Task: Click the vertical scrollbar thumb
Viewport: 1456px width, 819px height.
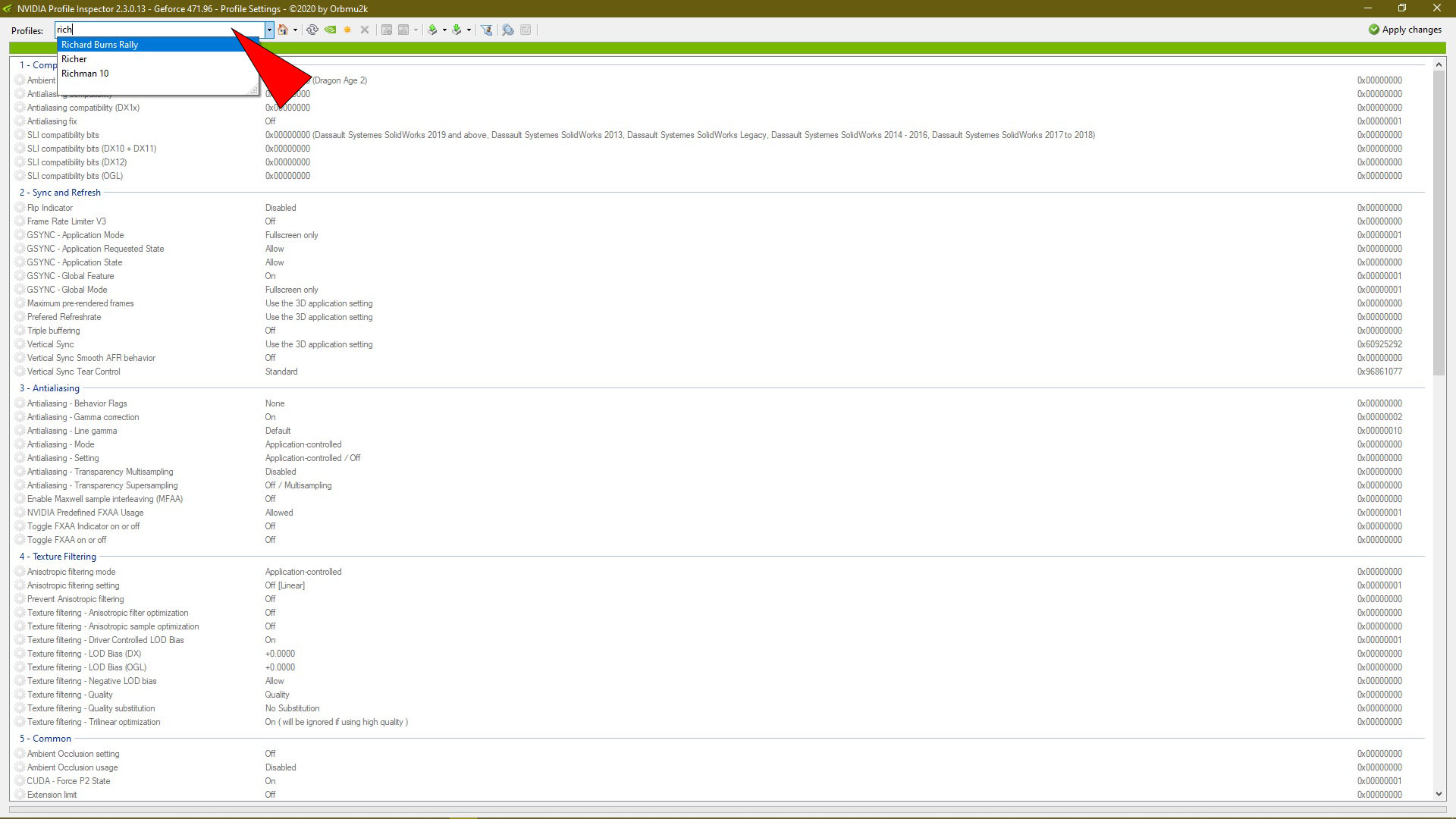Action: [x=1439, y=223]
